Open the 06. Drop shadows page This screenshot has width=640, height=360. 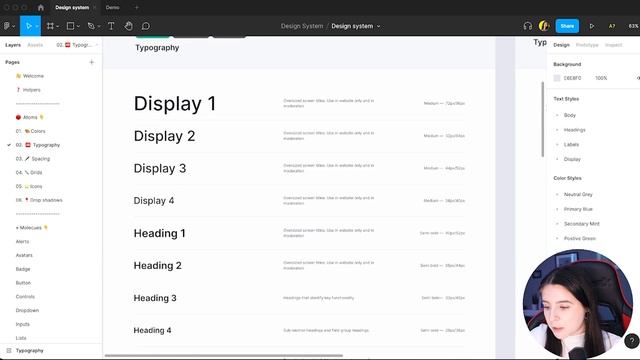(x=39, y=200)
